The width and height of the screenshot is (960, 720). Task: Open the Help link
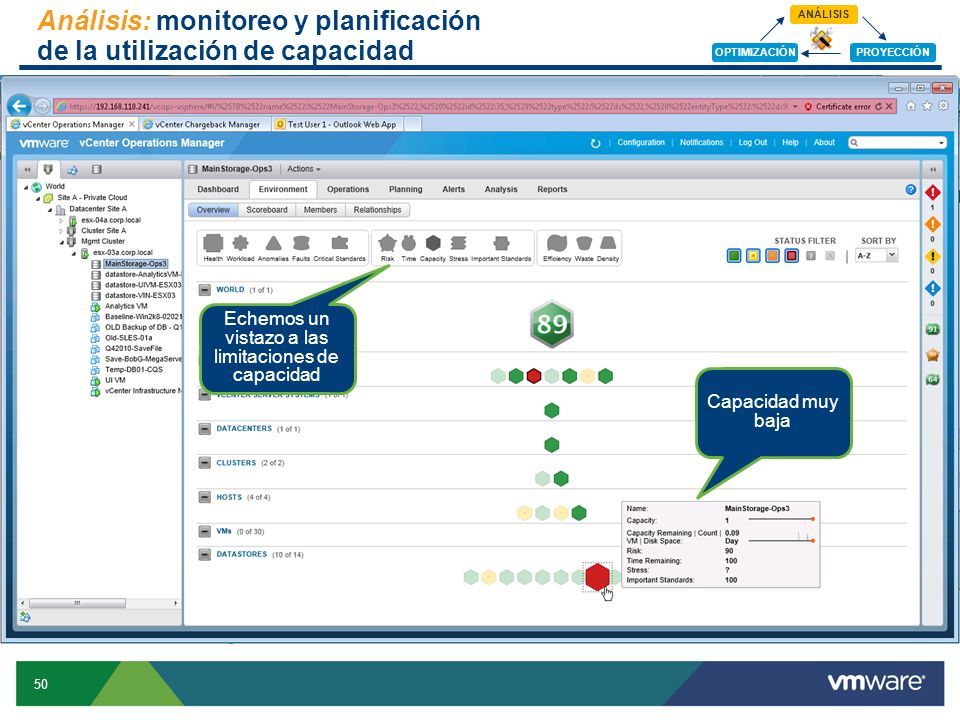point(790,143)
